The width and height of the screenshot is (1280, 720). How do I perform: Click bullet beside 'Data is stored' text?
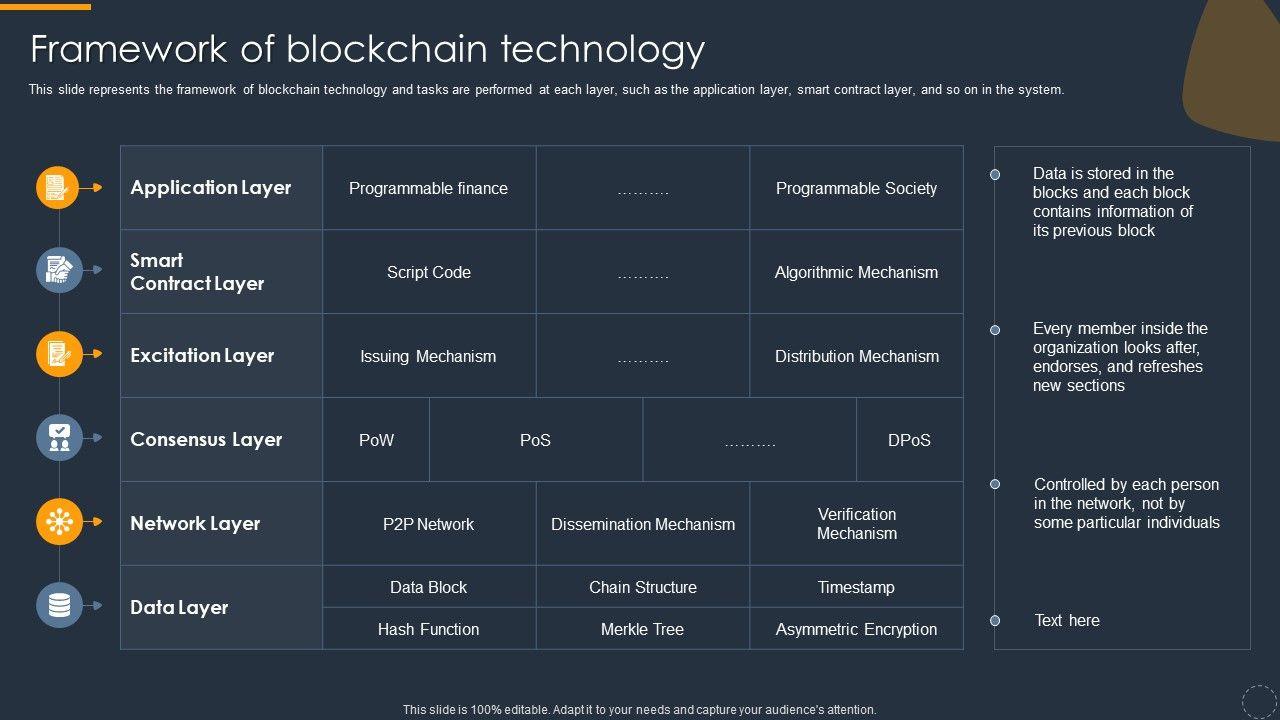(x=995, y=174)
